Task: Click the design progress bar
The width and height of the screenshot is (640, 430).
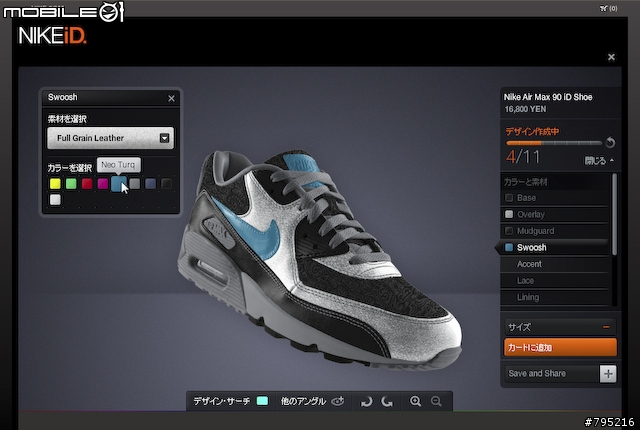Action: click(554, 143)
